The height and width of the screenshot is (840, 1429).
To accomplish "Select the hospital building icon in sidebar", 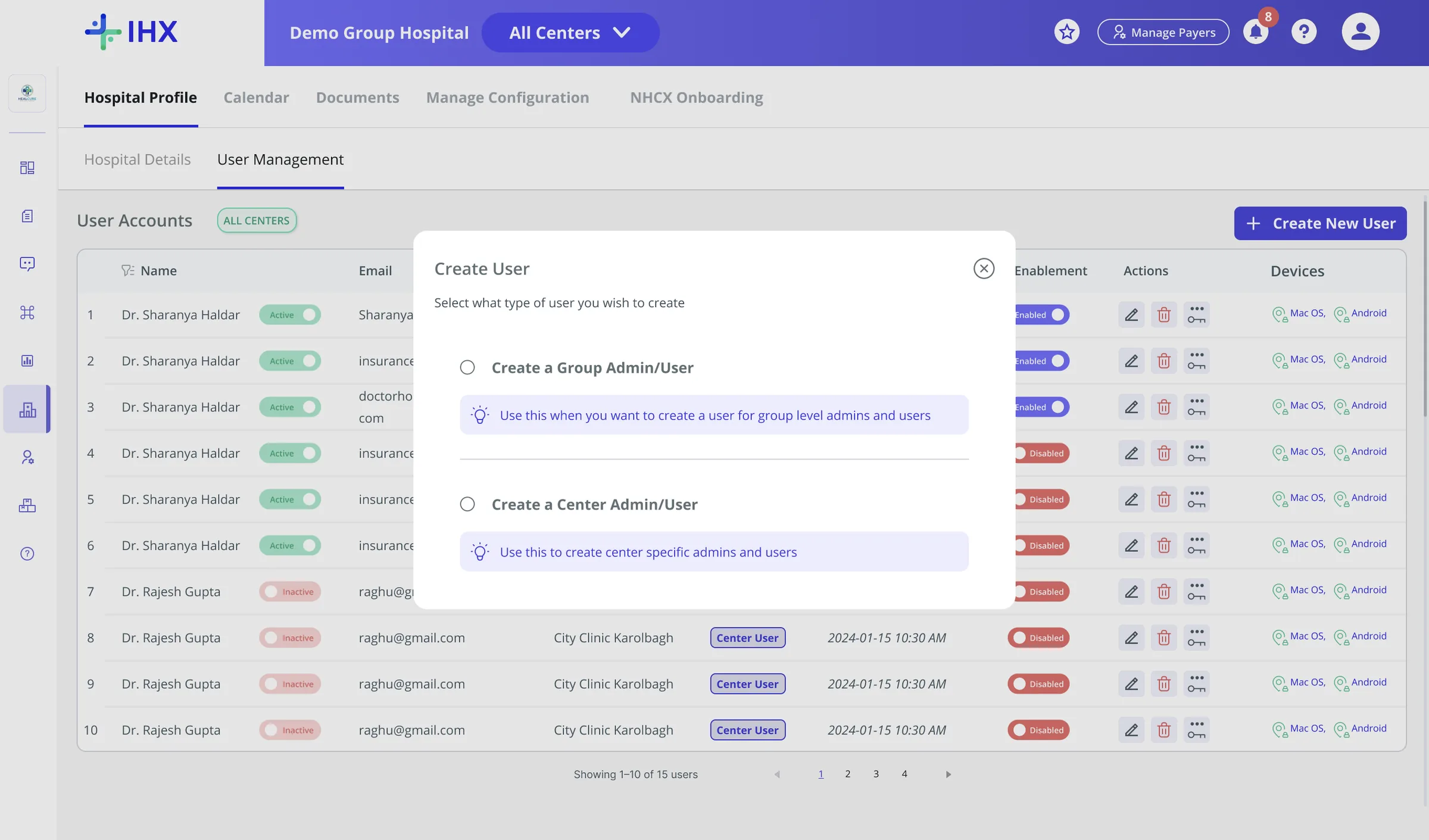I will 27,409.
